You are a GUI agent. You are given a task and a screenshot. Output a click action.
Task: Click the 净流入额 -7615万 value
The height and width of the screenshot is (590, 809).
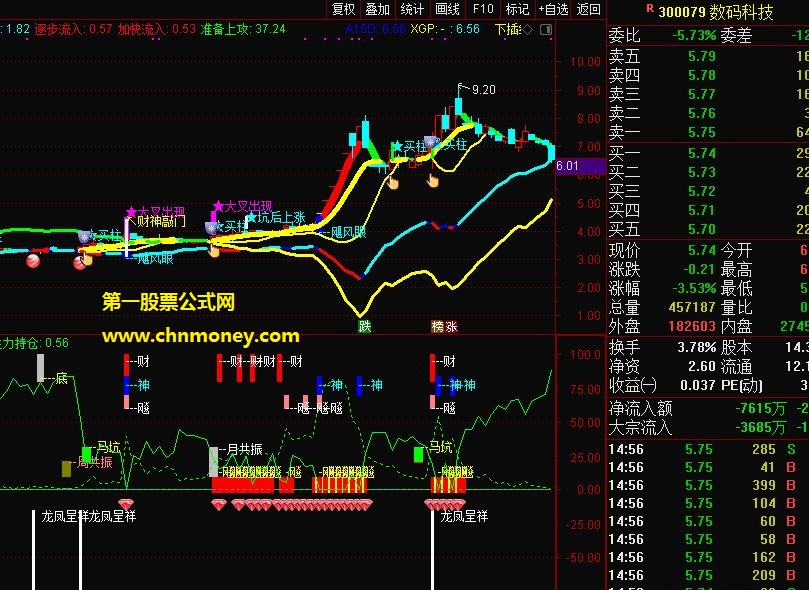point(761,409)
